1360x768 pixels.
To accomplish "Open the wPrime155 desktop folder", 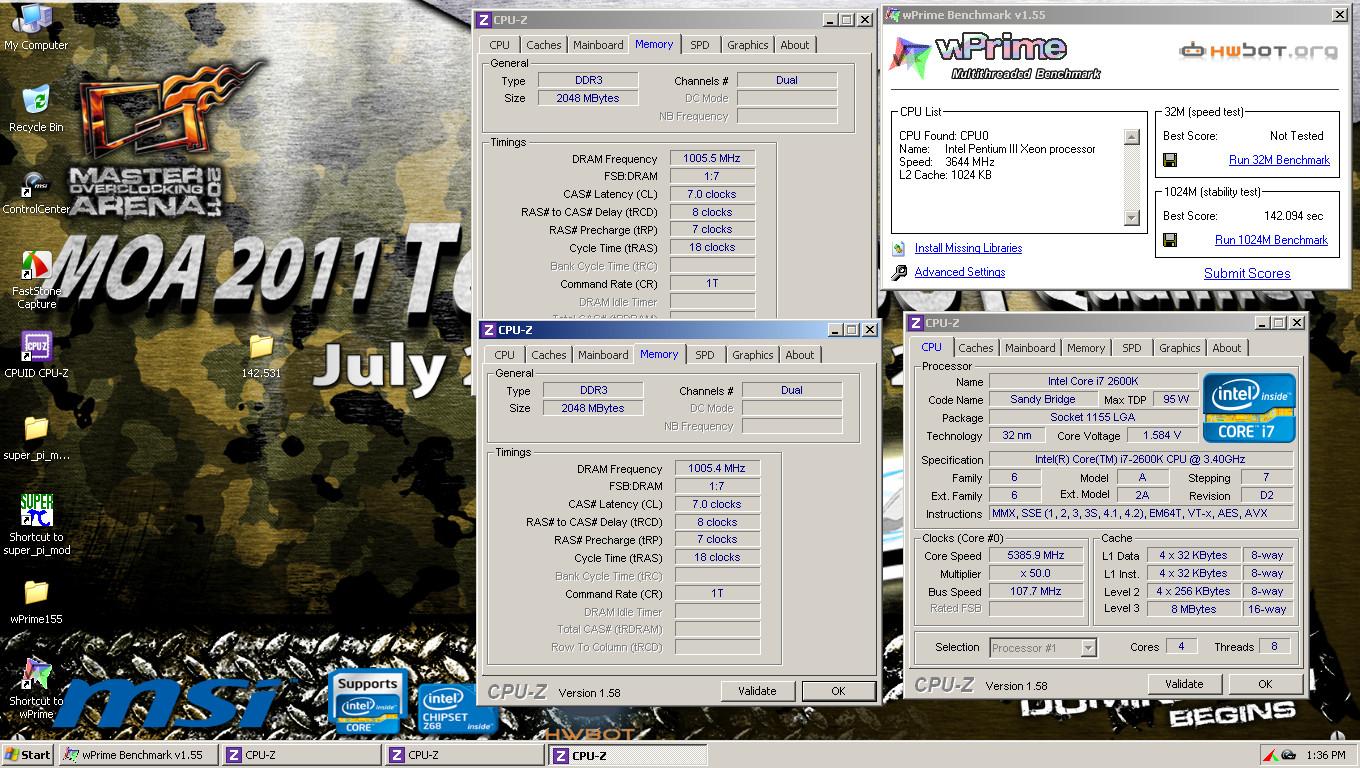I will click(x=36, y=601).
